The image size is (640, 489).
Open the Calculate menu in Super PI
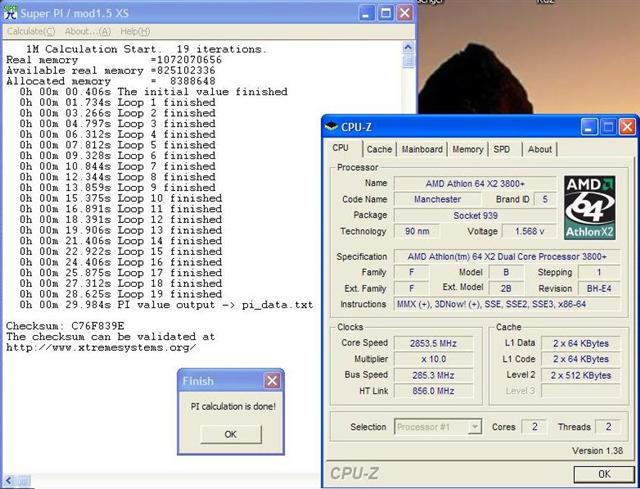point(31,31)
